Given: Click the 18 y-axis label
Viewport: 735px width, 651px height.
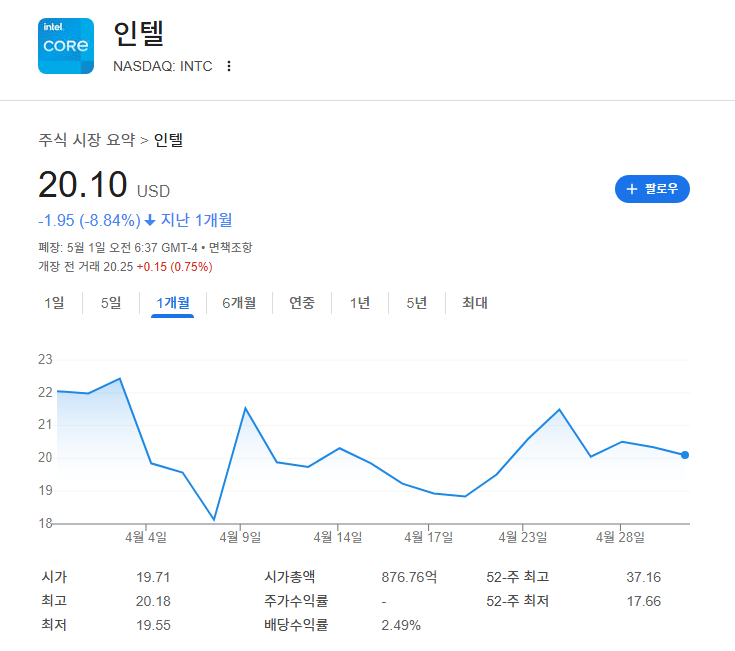Looking at the screenshot, I should click(x=45, y=523).
